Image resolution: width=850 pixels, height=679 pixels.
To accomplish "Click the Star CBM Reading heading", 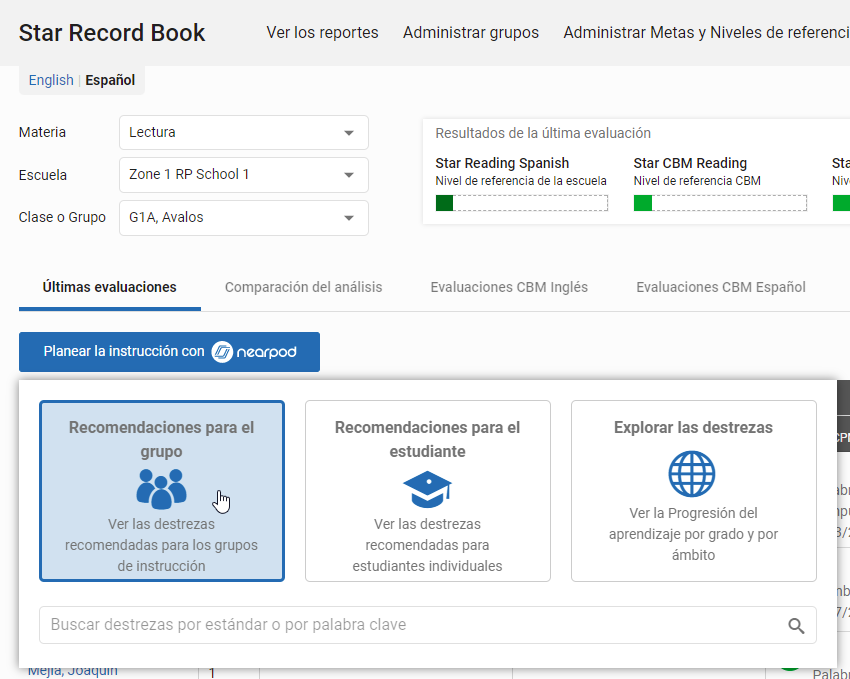I will [690, 163].
